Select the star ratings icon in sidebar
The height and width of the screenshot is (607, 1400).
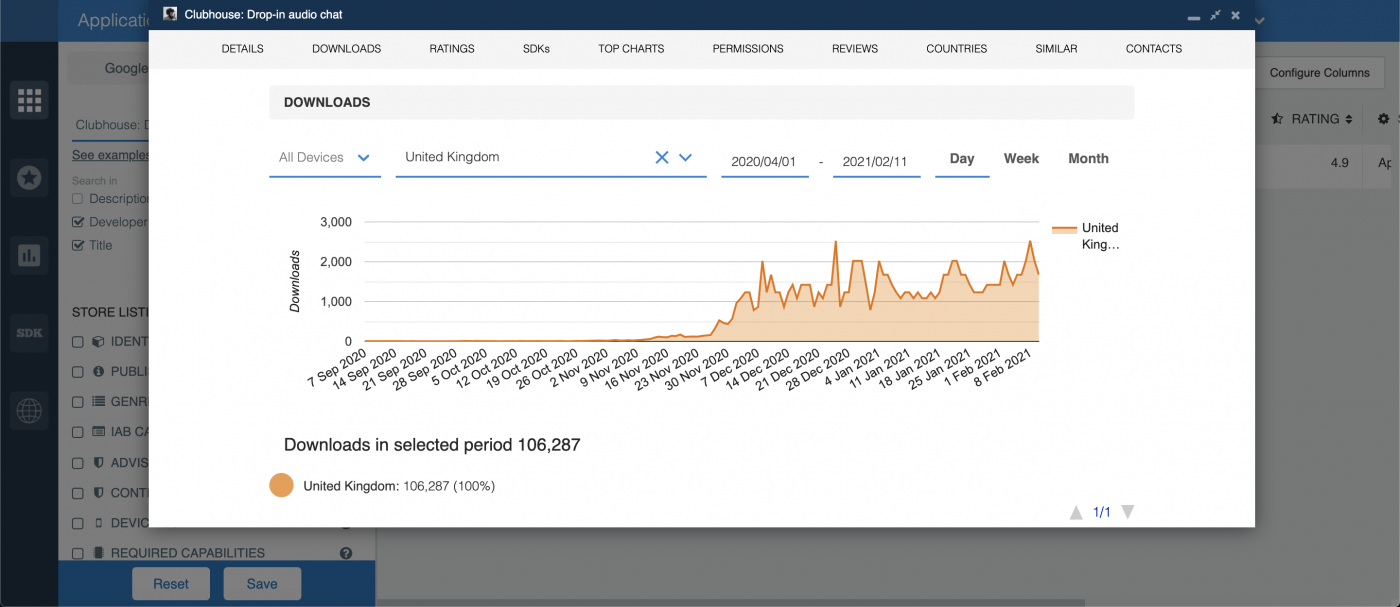click(x=29, y=177)
